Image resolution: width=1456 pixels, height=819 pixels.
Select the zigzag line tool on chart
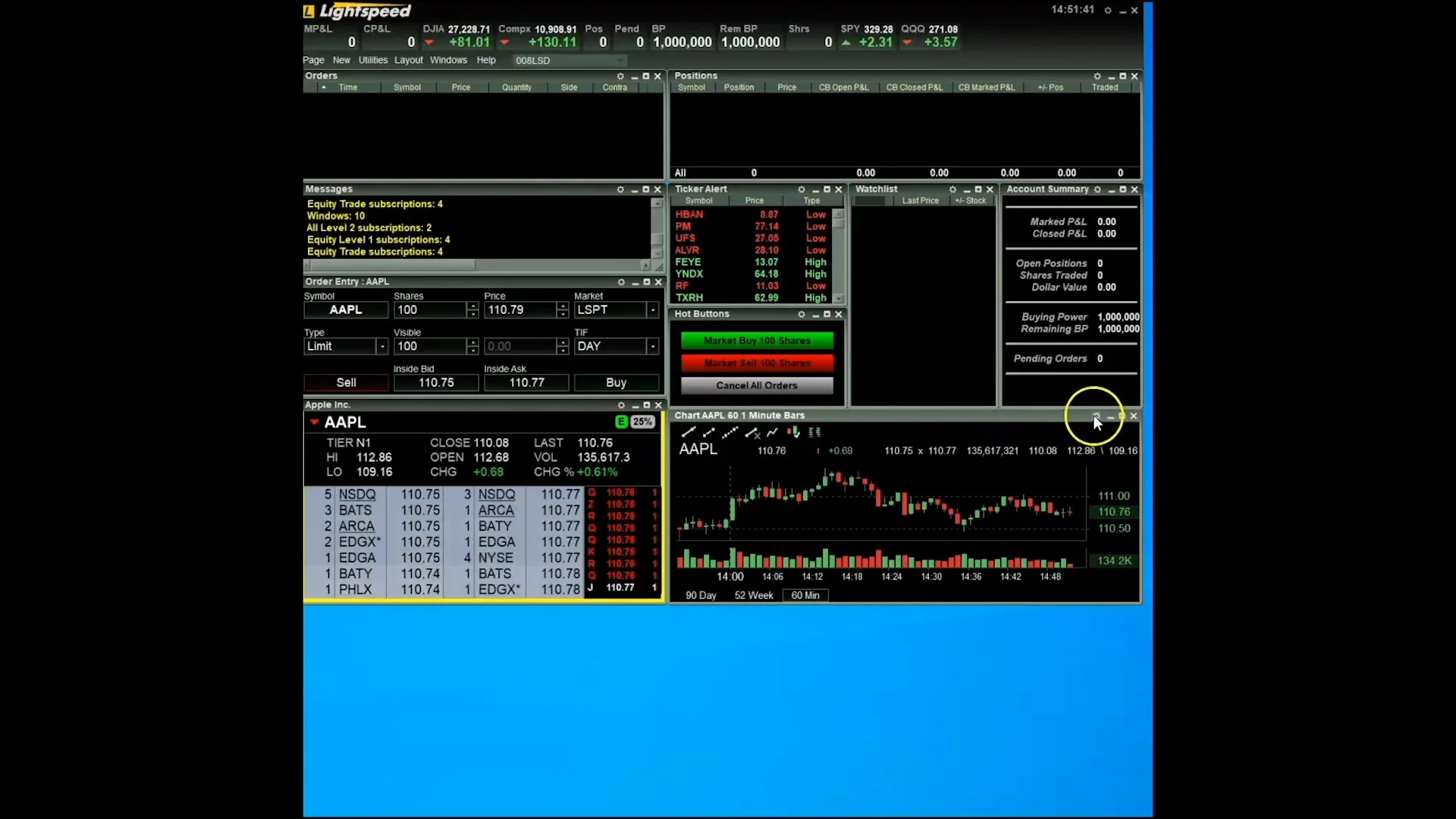[x=772, y=432]
